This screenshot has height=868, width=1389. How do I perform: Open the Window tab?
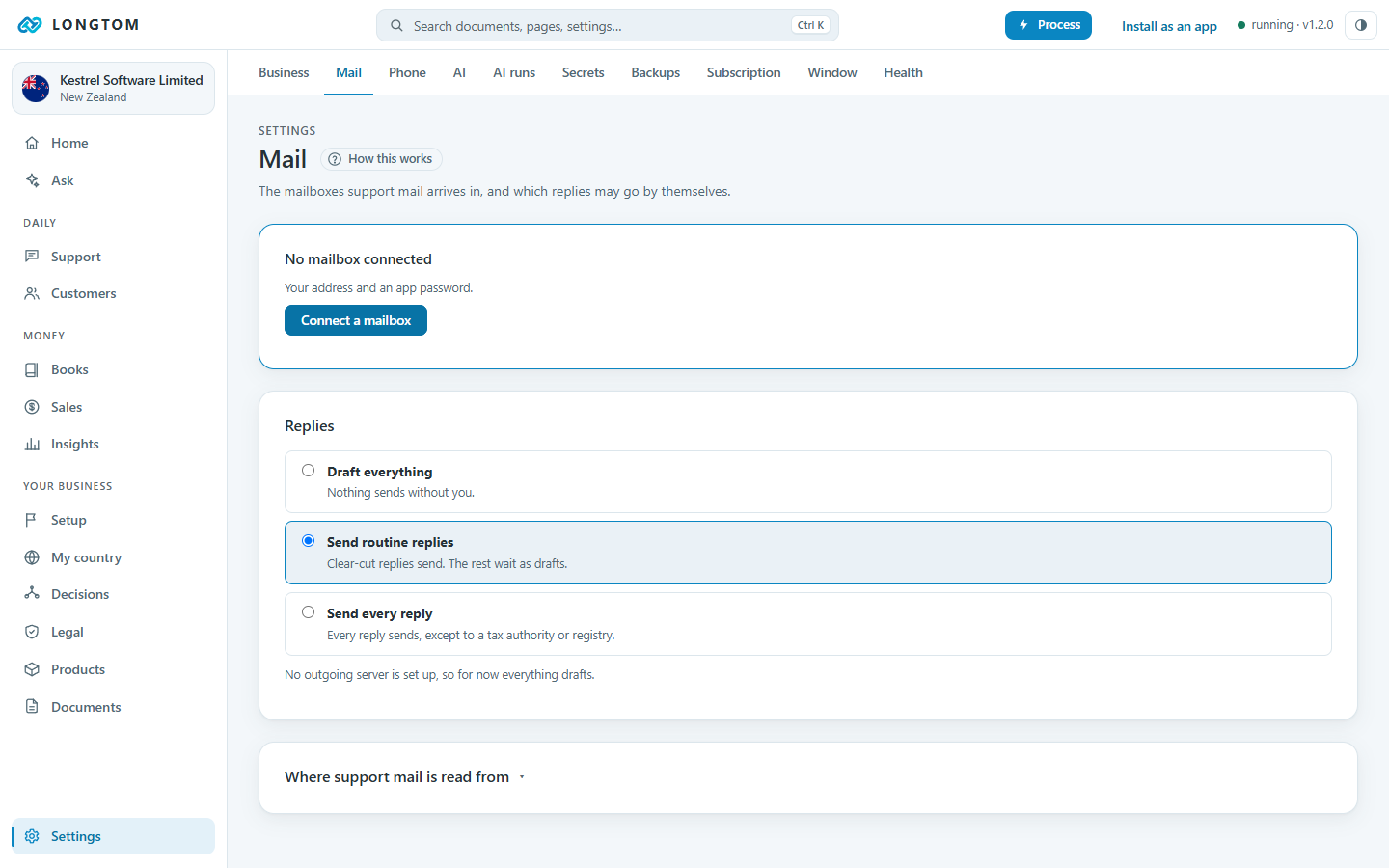click(x=832, y=72)
